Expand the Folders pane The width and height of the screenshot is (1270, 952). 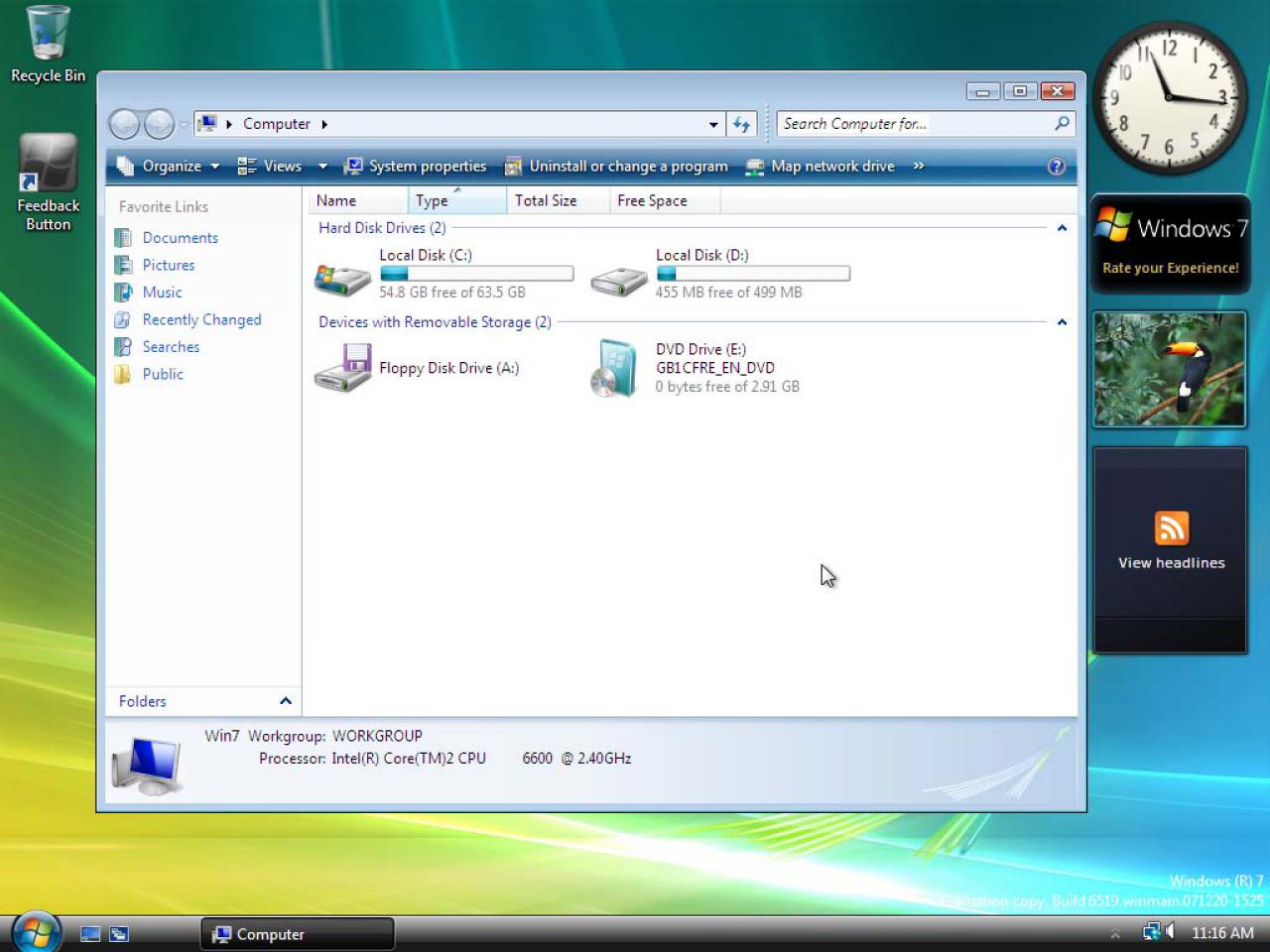(286, 701)
